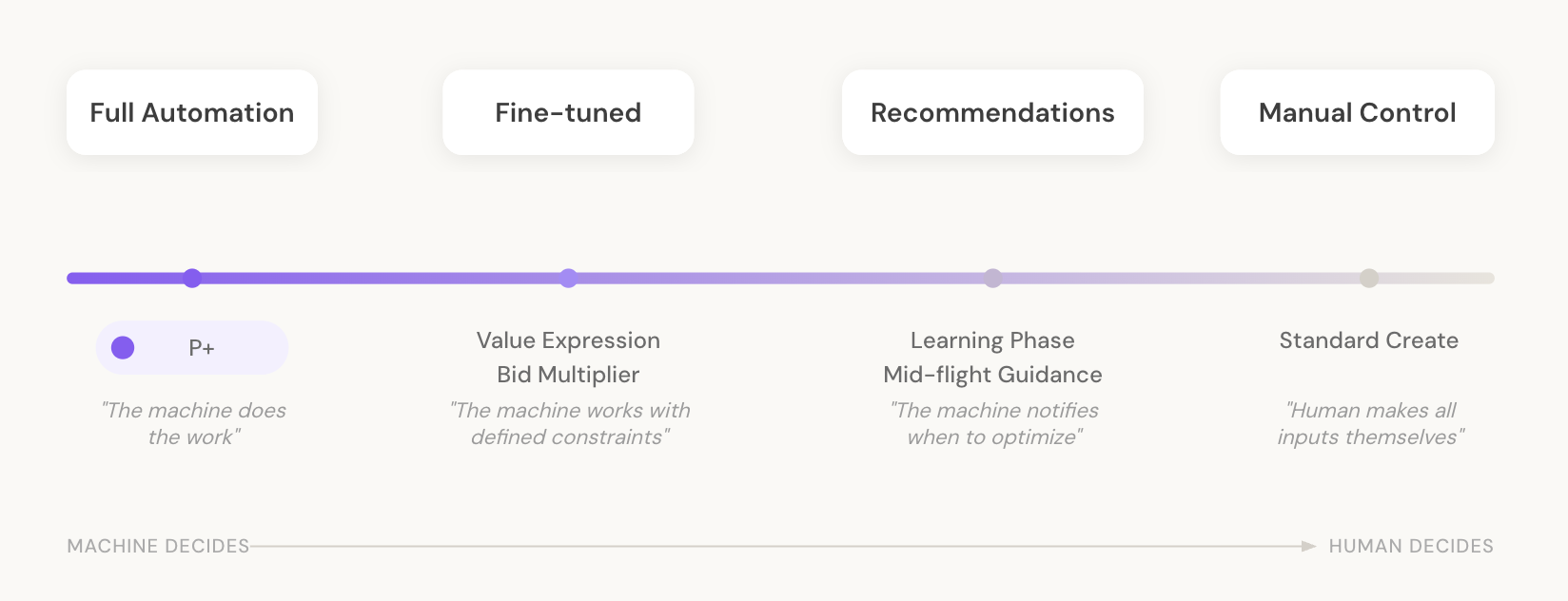Choose the Manual Control card
This screenshot has height=601, width=1568.
(1357, 112)
